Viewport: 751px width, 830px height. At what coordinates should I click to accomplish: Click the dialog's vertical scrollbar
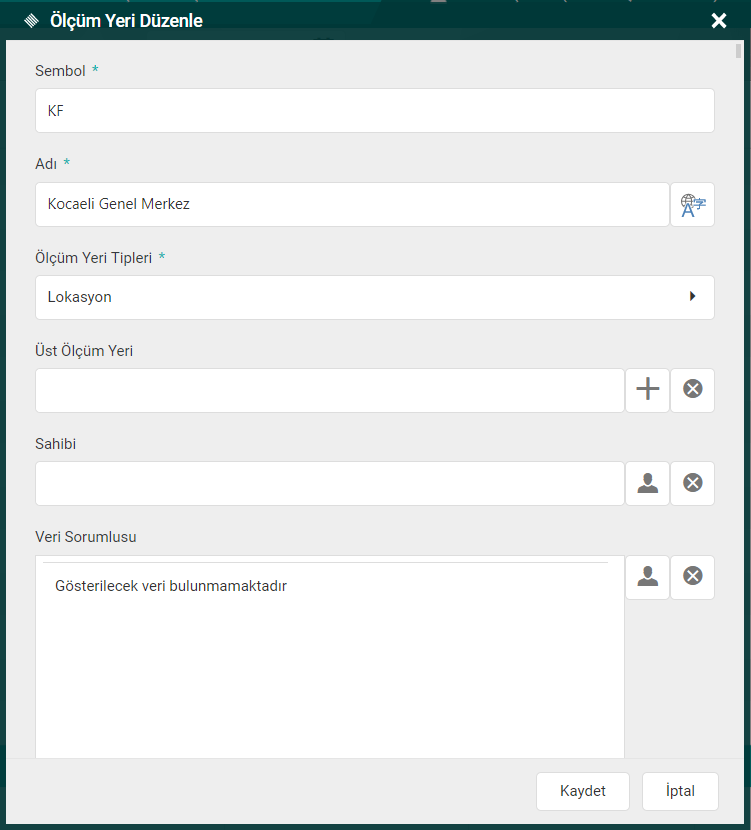click(738, 52)
